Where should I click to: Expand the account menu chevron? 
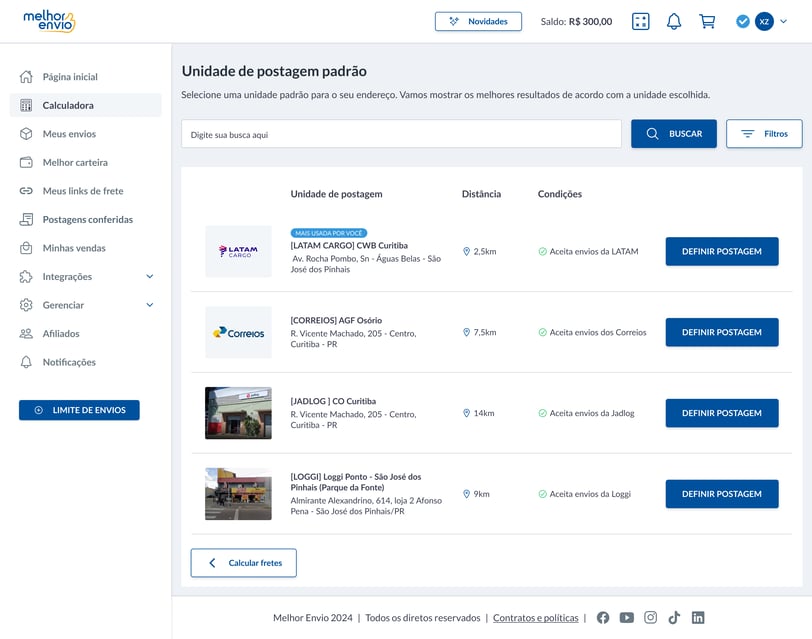(x=784, y=21)
